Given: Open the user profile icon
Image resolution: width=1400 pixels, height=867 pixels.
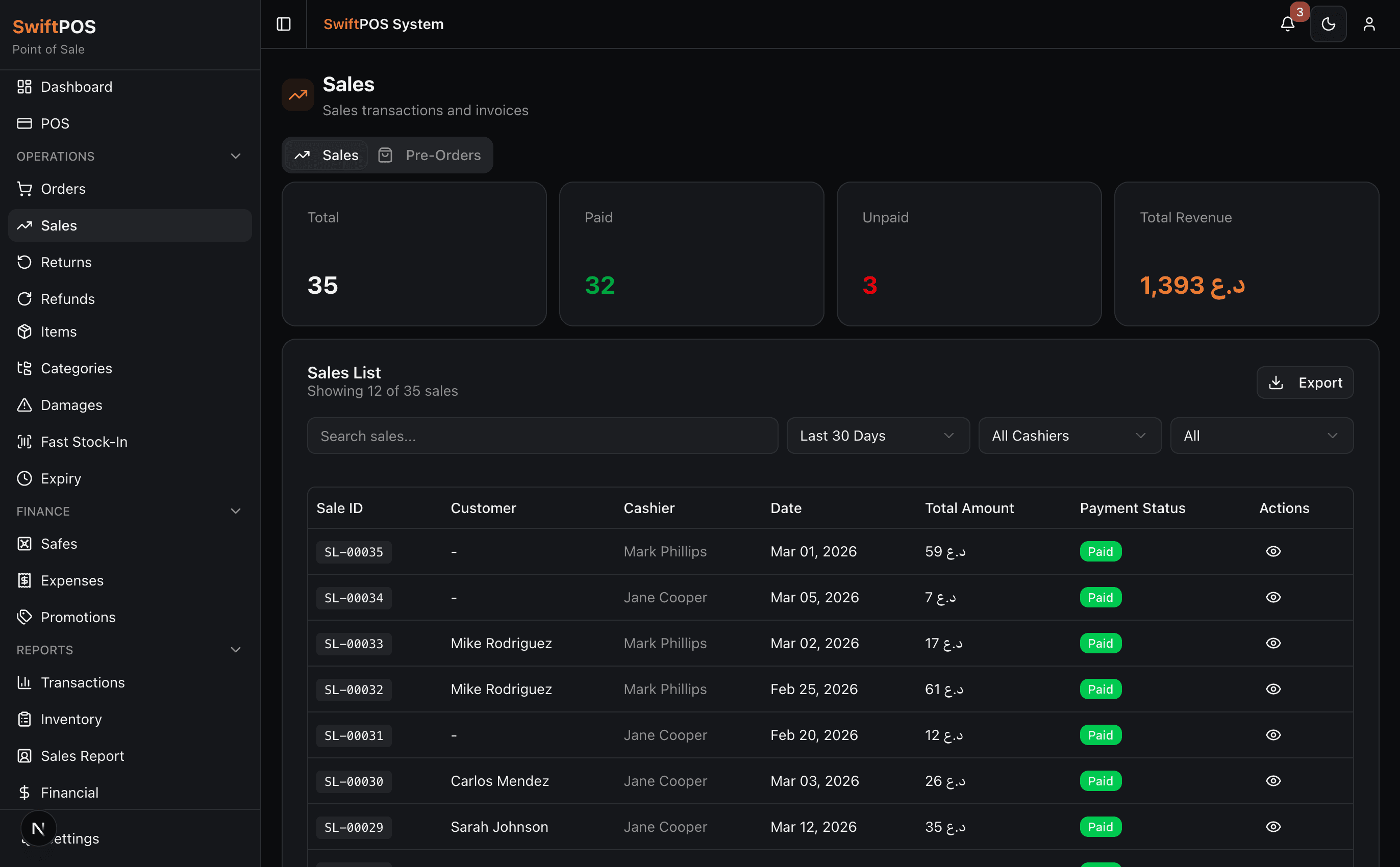Looking at the screenshot, I should (x=1368, y=24).
